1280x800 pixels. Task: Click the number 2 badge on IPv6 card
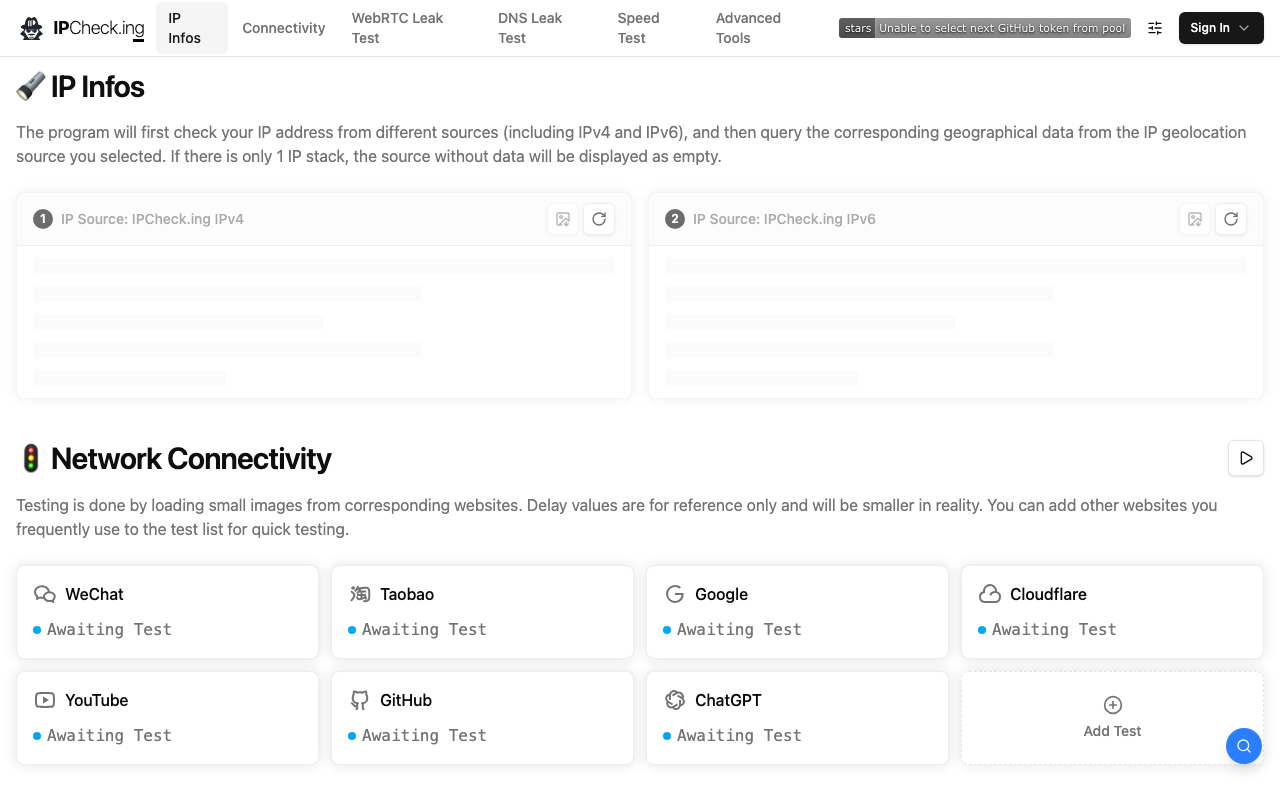point(675,219)
